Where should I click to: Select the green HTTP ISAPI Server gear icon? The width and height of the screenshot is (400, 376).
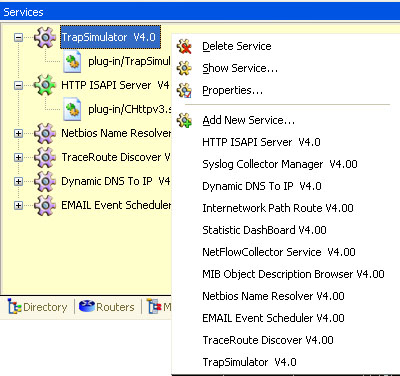tap(45, 85)
